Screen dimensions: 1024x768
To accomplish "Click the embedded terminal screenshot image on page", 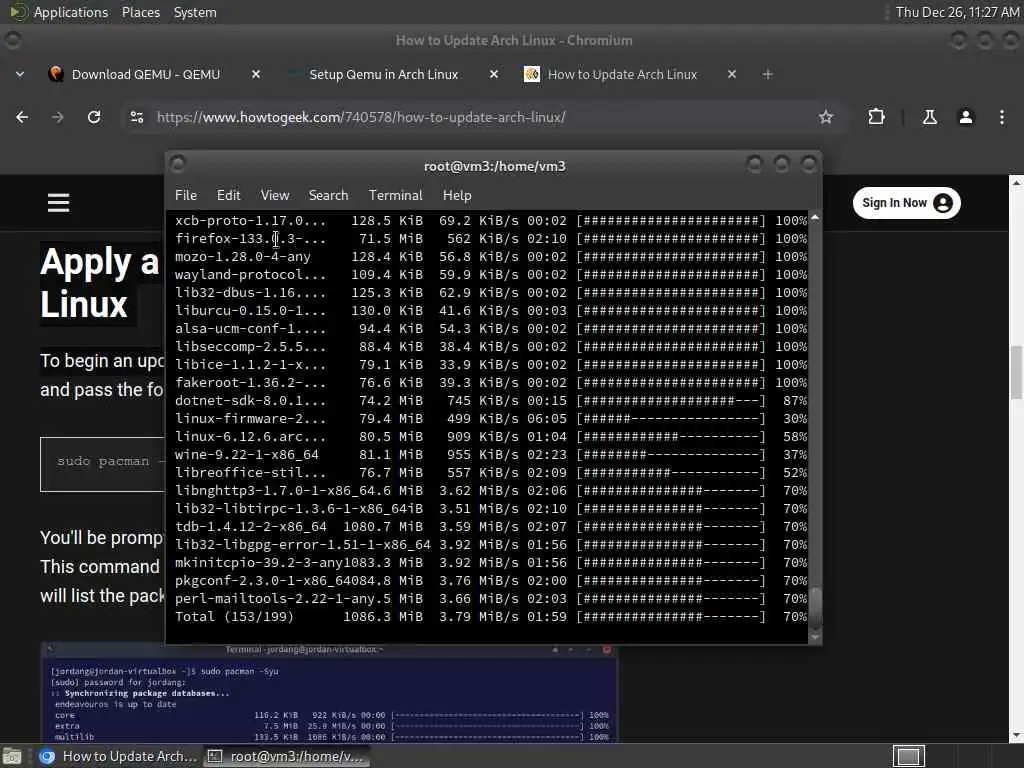I will 330,692.
